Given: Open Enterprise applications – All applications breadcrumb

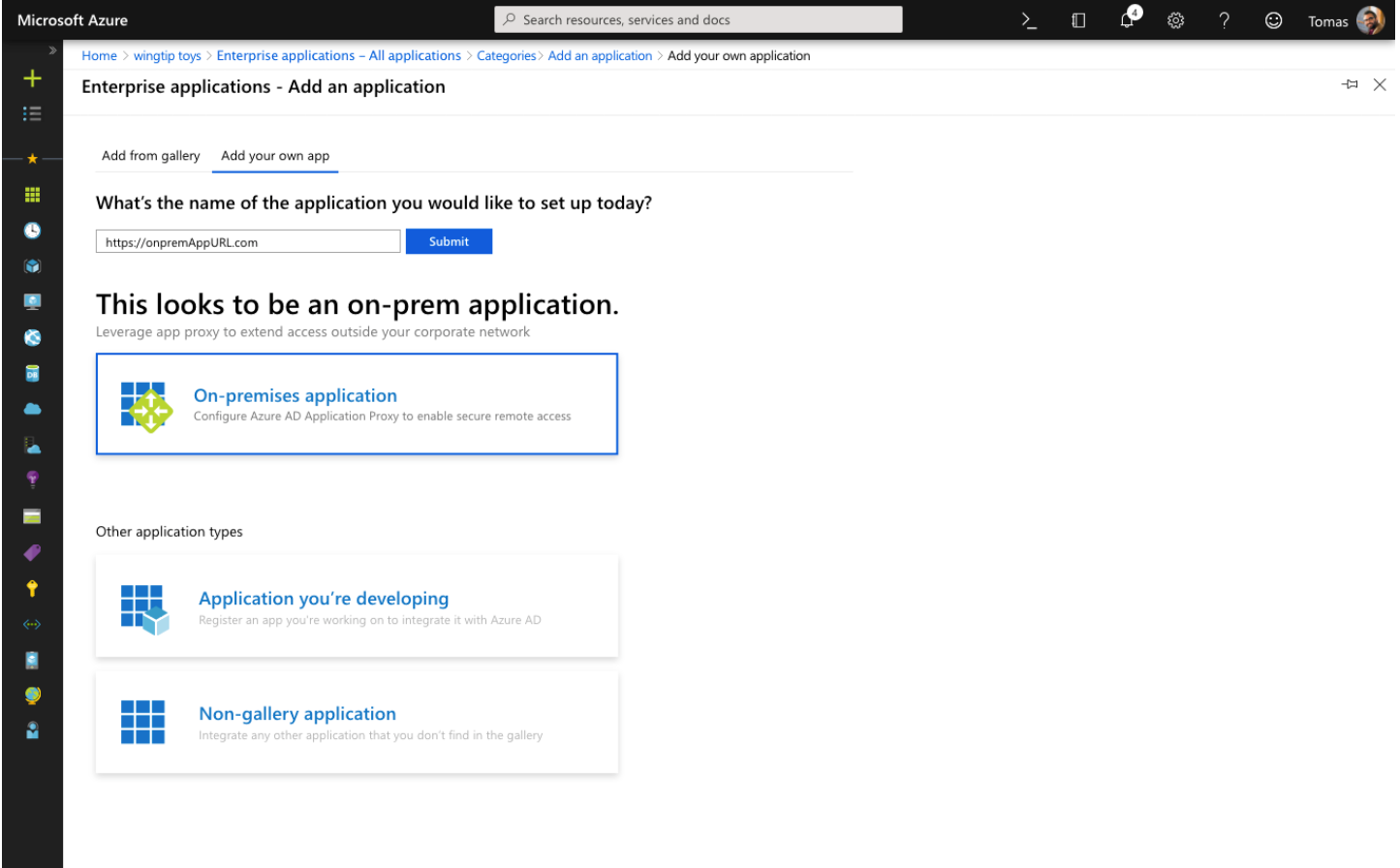Looking at the screenshot, I should (339, 56).
